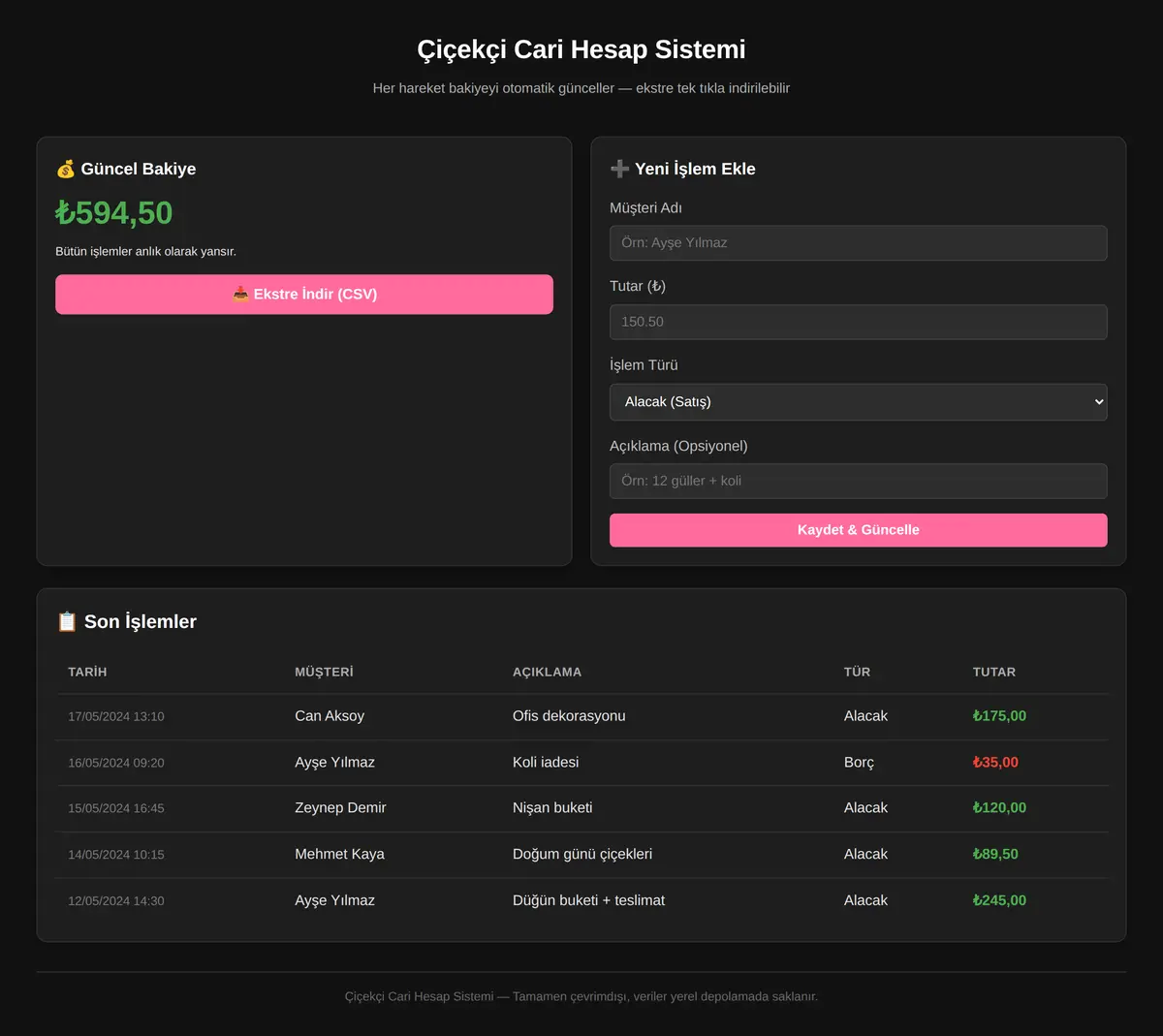Click the TÜR column header

[857, 672]
